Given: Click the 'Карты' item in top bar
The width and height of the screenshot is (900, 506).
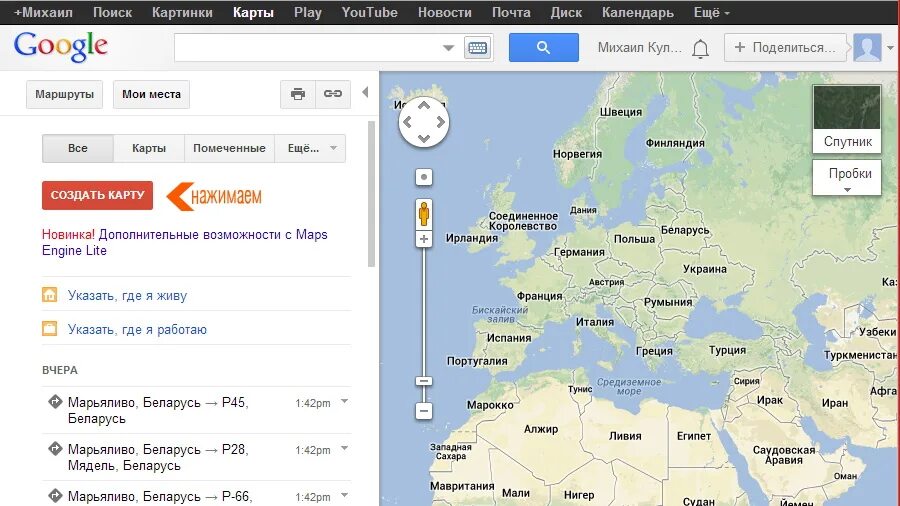Looking at the screenshot, I should click(x=253, y=12).
